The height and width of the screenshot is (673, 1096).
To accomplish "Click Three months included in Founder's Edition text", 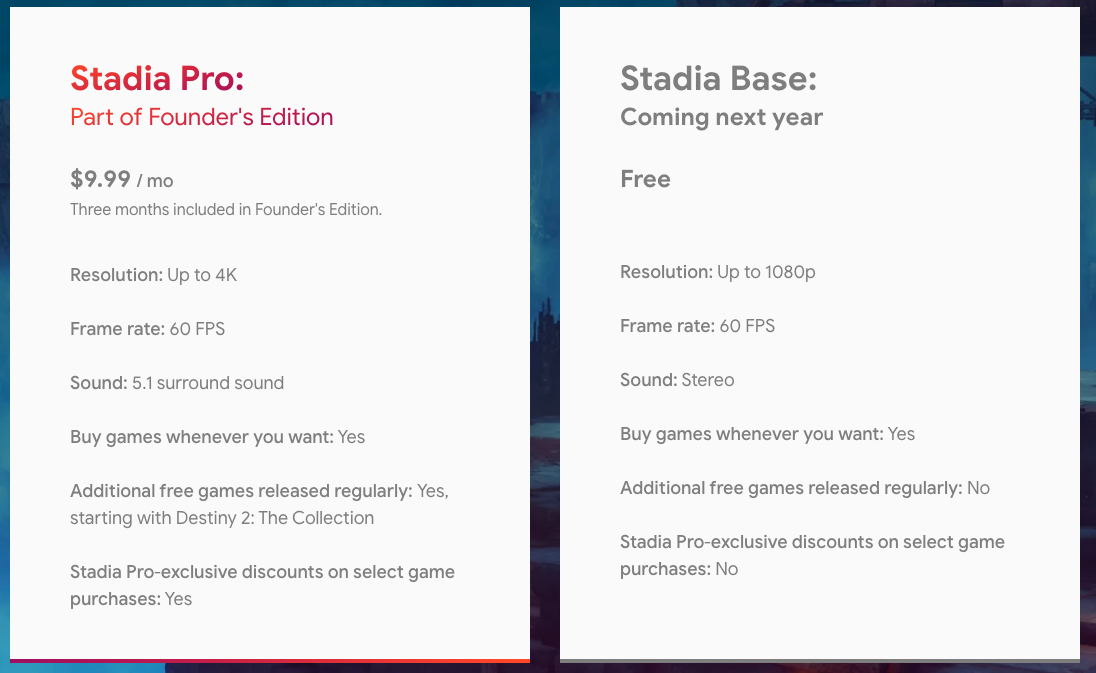I will (226, 210).
